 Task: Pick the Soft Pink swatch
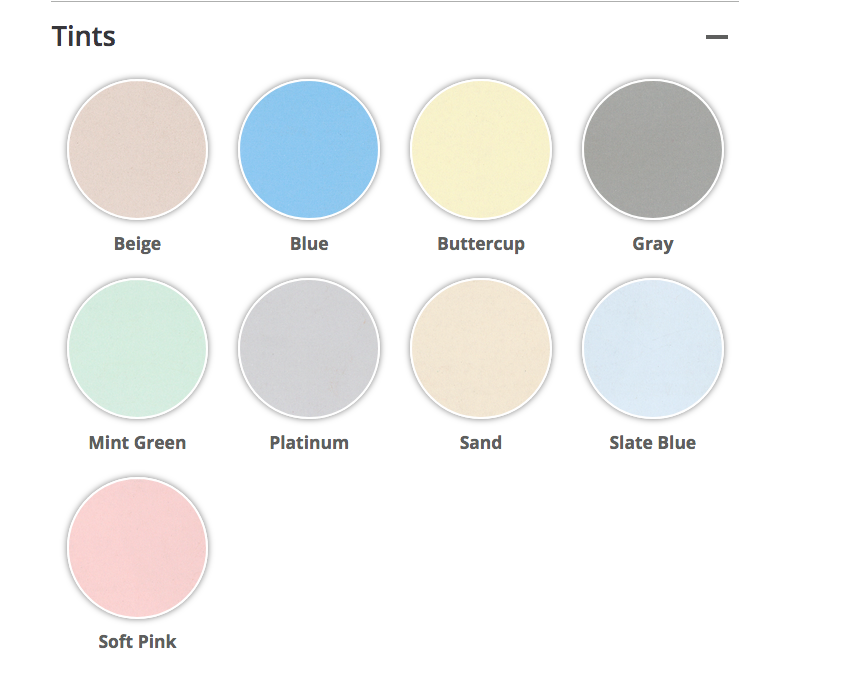coord(137,547)
